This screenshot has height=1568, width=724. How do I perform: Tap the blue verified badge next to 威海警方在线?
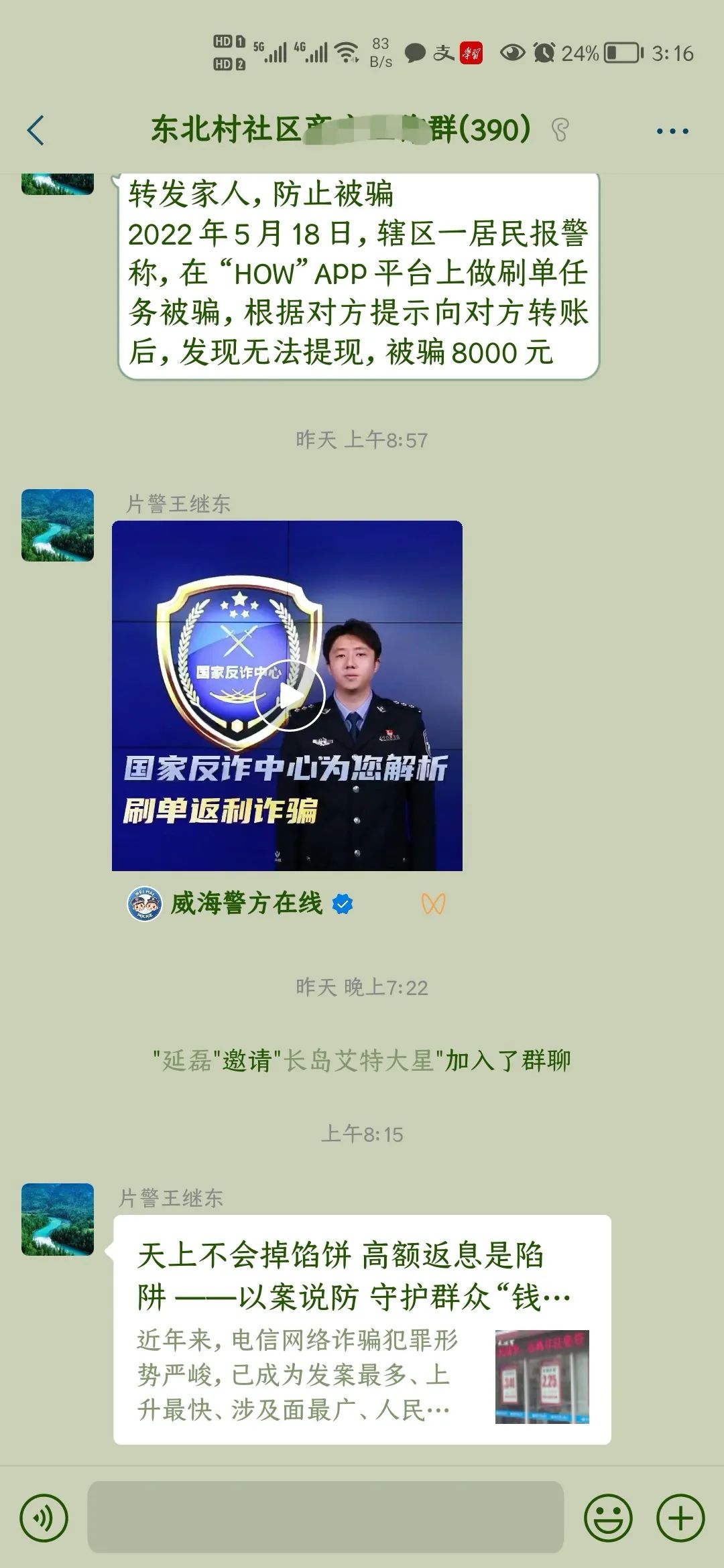point(343,905)
